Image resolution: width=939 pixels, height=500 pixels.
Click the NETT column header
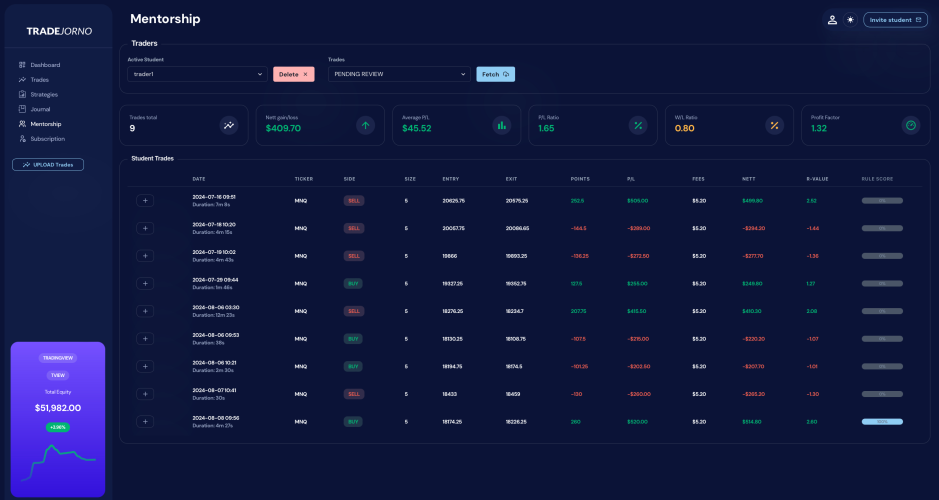[749, 179]
